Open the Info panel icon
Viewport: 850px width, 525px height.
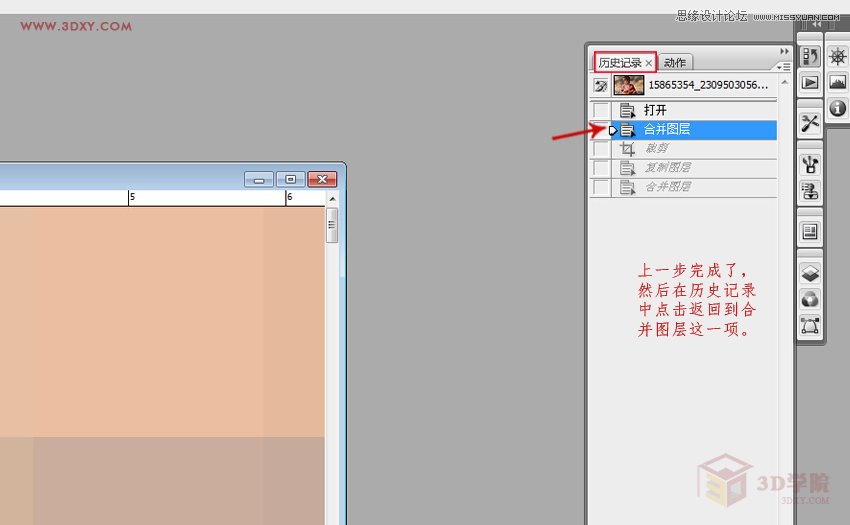point(838,108)
